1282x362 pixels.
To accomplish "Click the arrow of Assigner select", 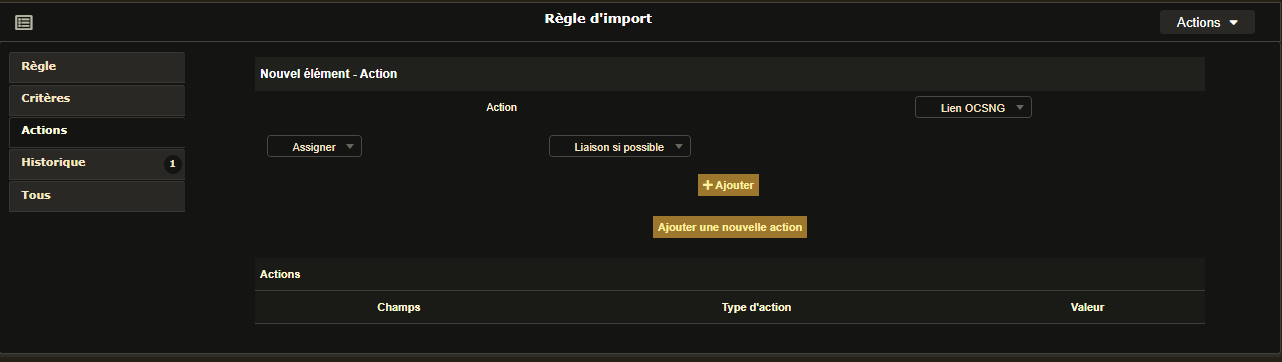I will pos(349,146).
